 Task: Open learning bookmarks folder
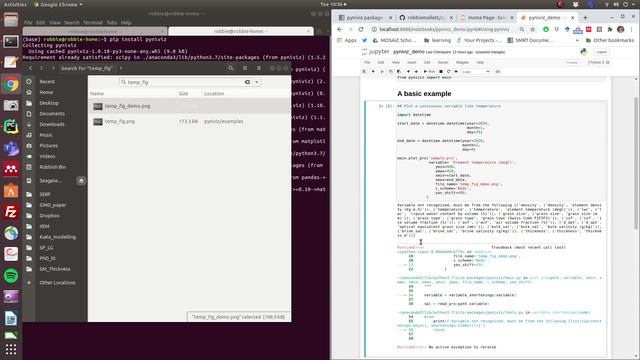click(x=438, y=40)
